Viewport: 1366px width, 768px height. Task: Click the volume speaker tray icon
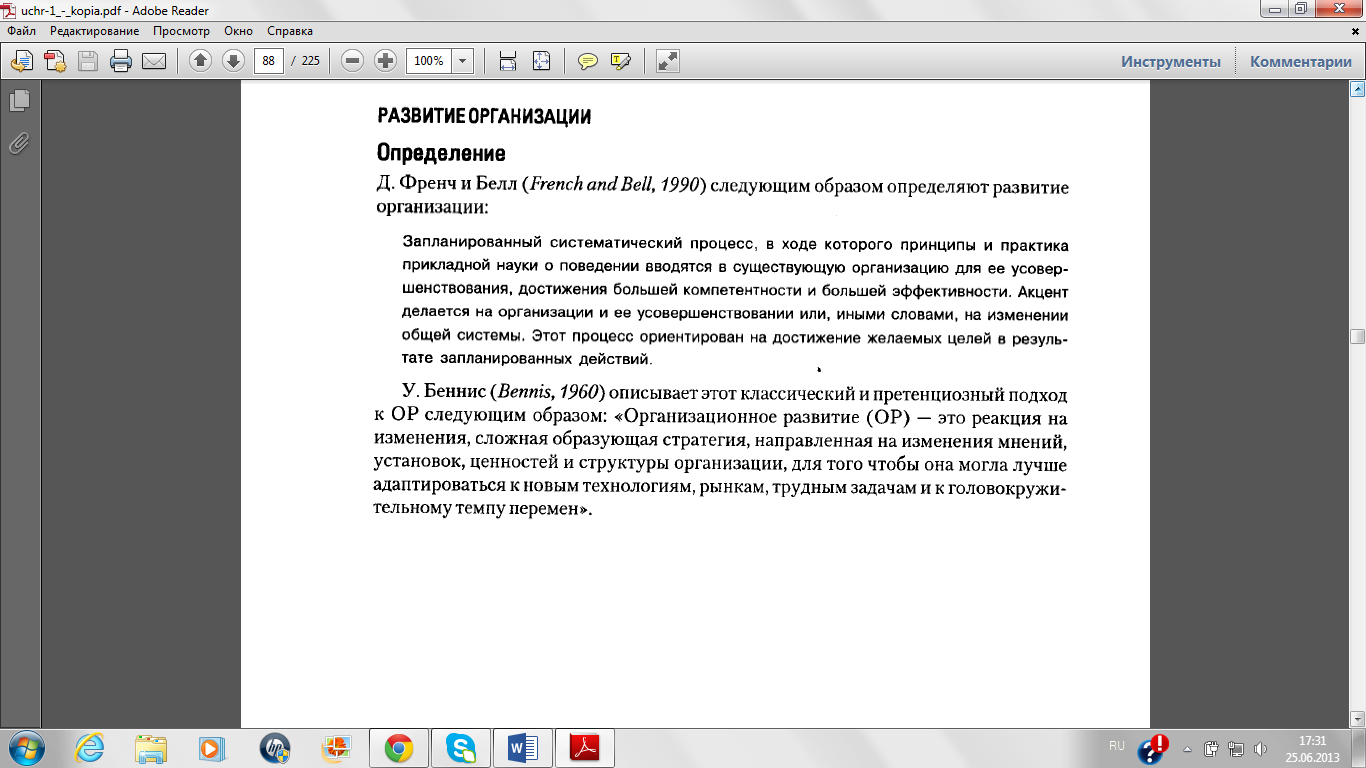[1259, 748]
